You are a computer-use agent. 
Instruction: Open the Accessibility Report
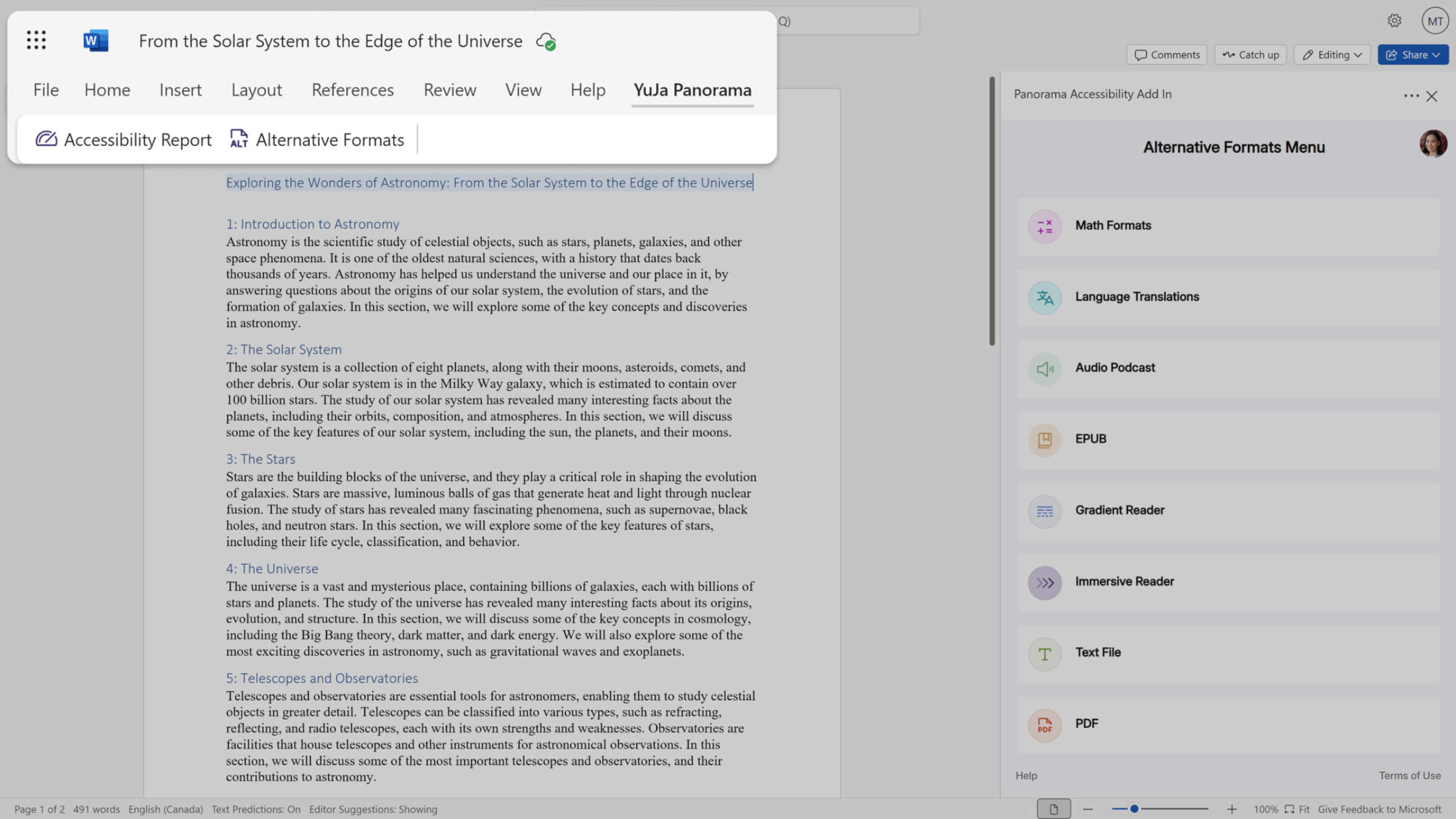(x=122, y=139)
